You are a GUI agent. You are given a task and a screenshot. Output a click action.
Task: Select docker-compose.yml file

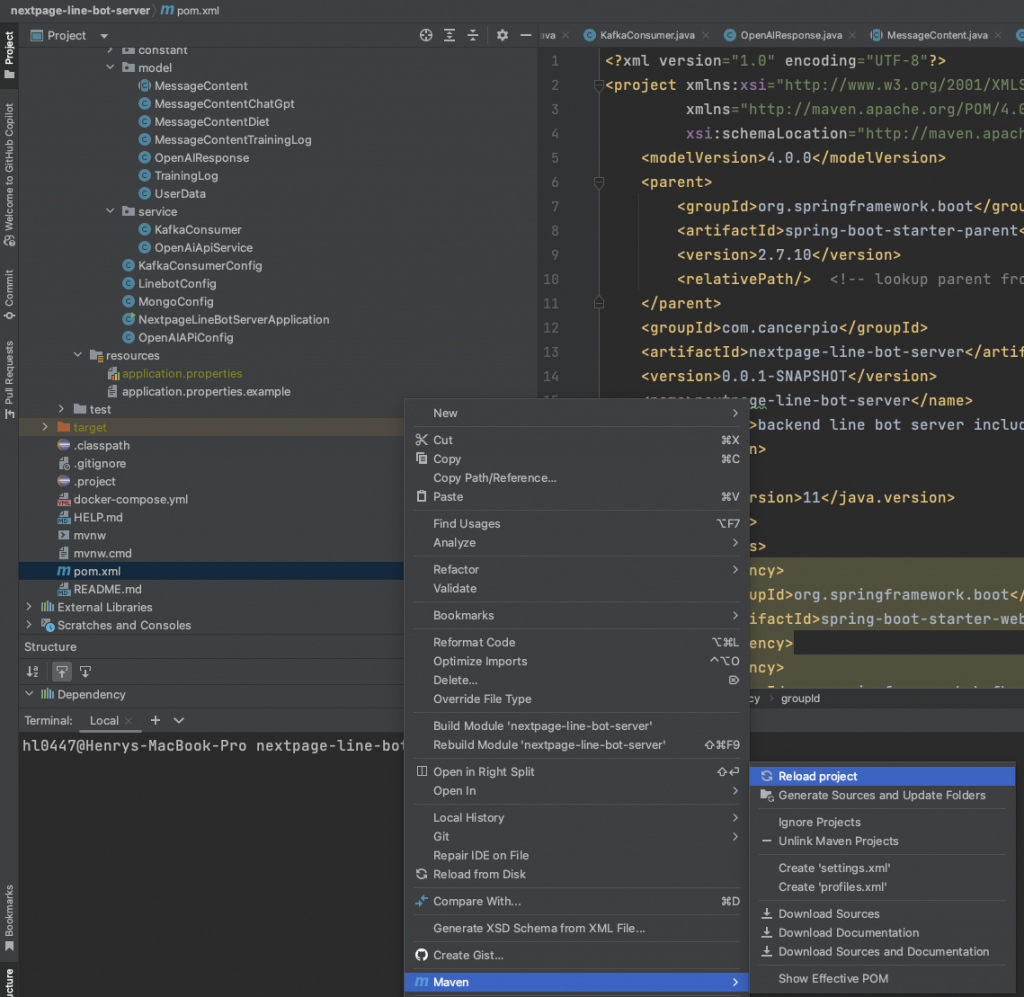tap(130, 499)
